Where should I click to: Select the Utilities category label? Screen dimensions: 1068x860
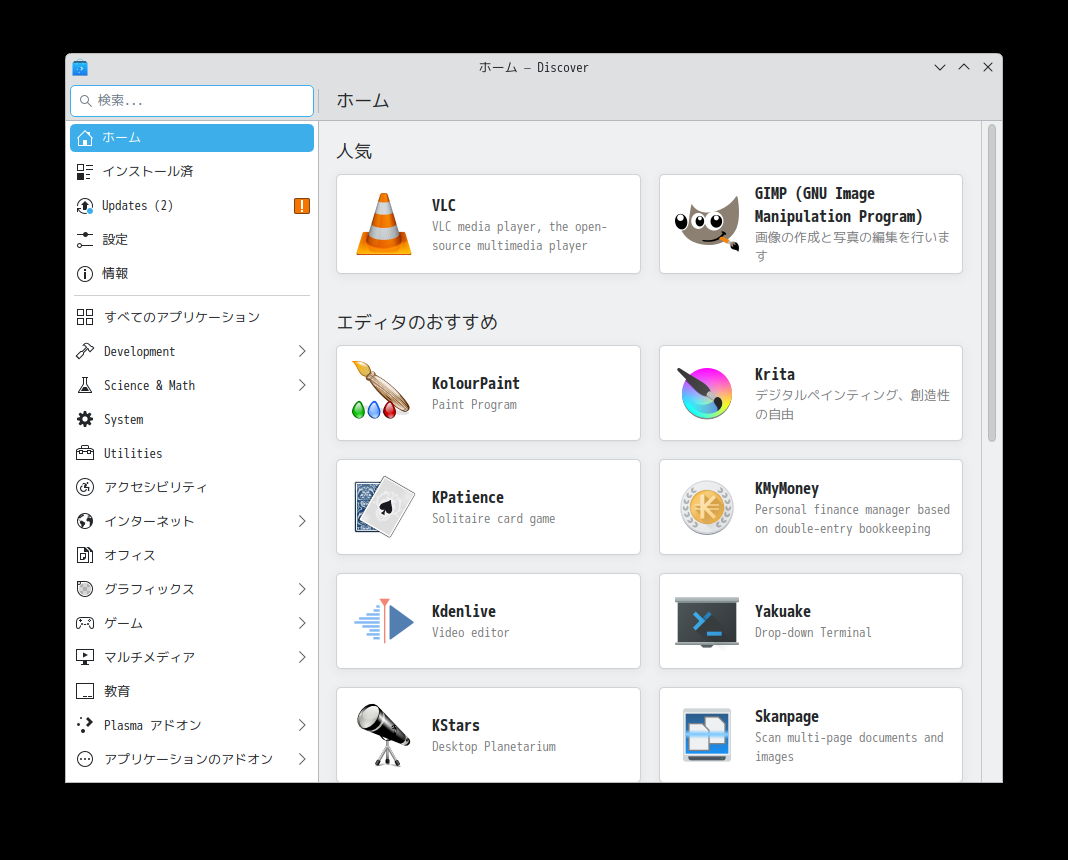(x=133, y=453)
